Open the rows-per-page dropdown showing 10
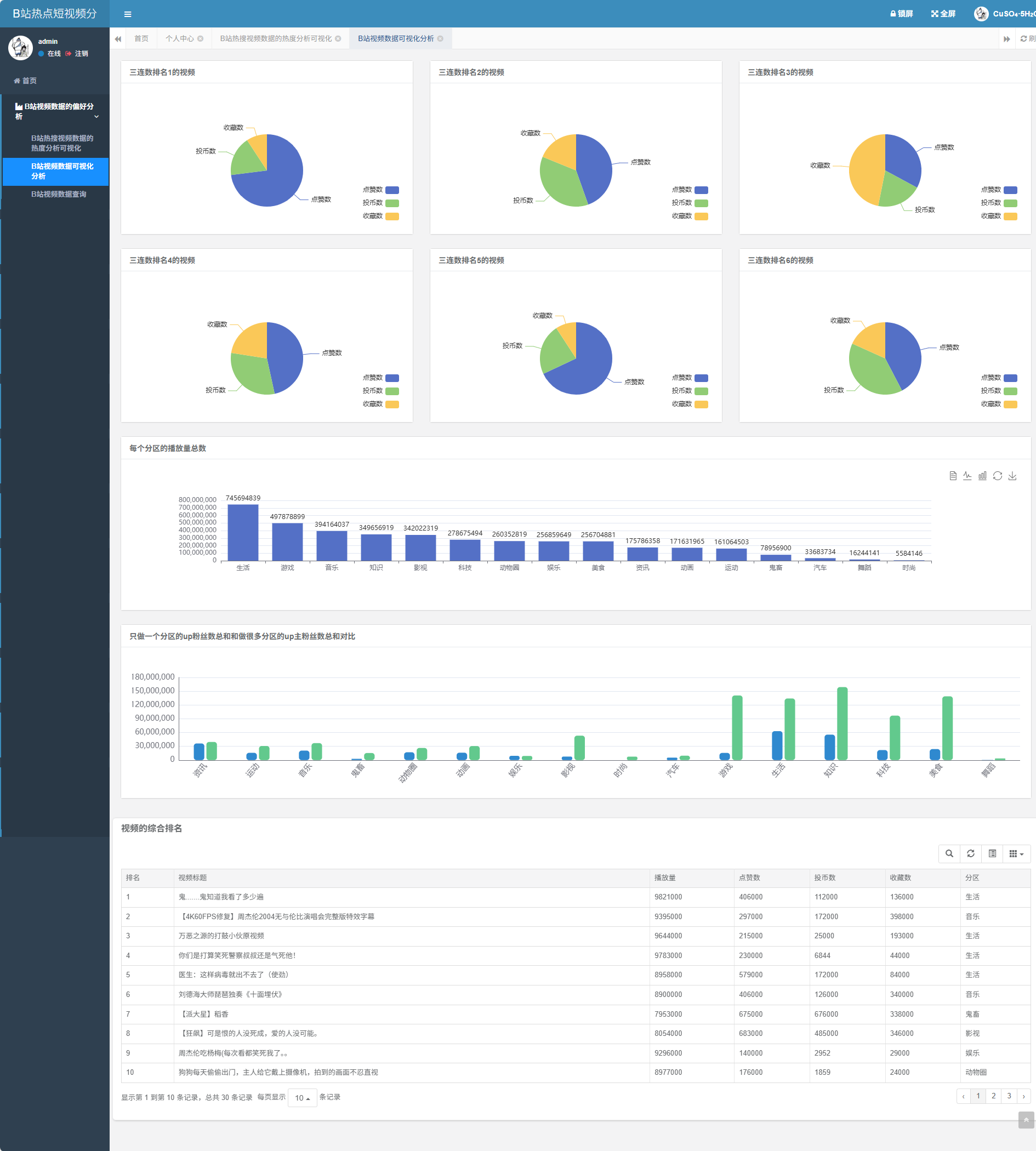Viewport: 1036px width, 1151px height. pyautogui.click(x=302, y=1097)
